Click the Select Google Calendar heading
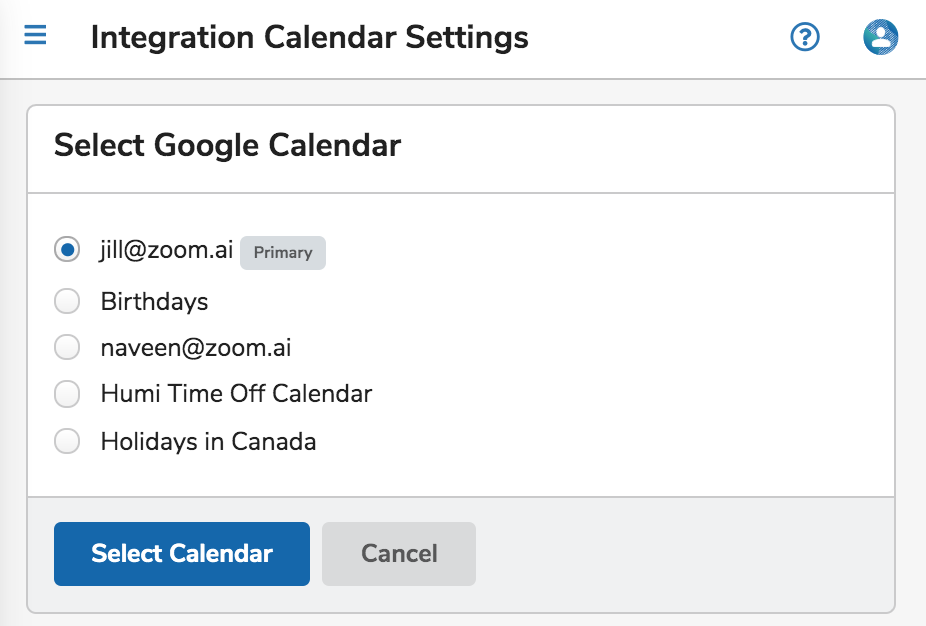The width and height of the screenshot is (926, 626). click(x=227, y=145)
